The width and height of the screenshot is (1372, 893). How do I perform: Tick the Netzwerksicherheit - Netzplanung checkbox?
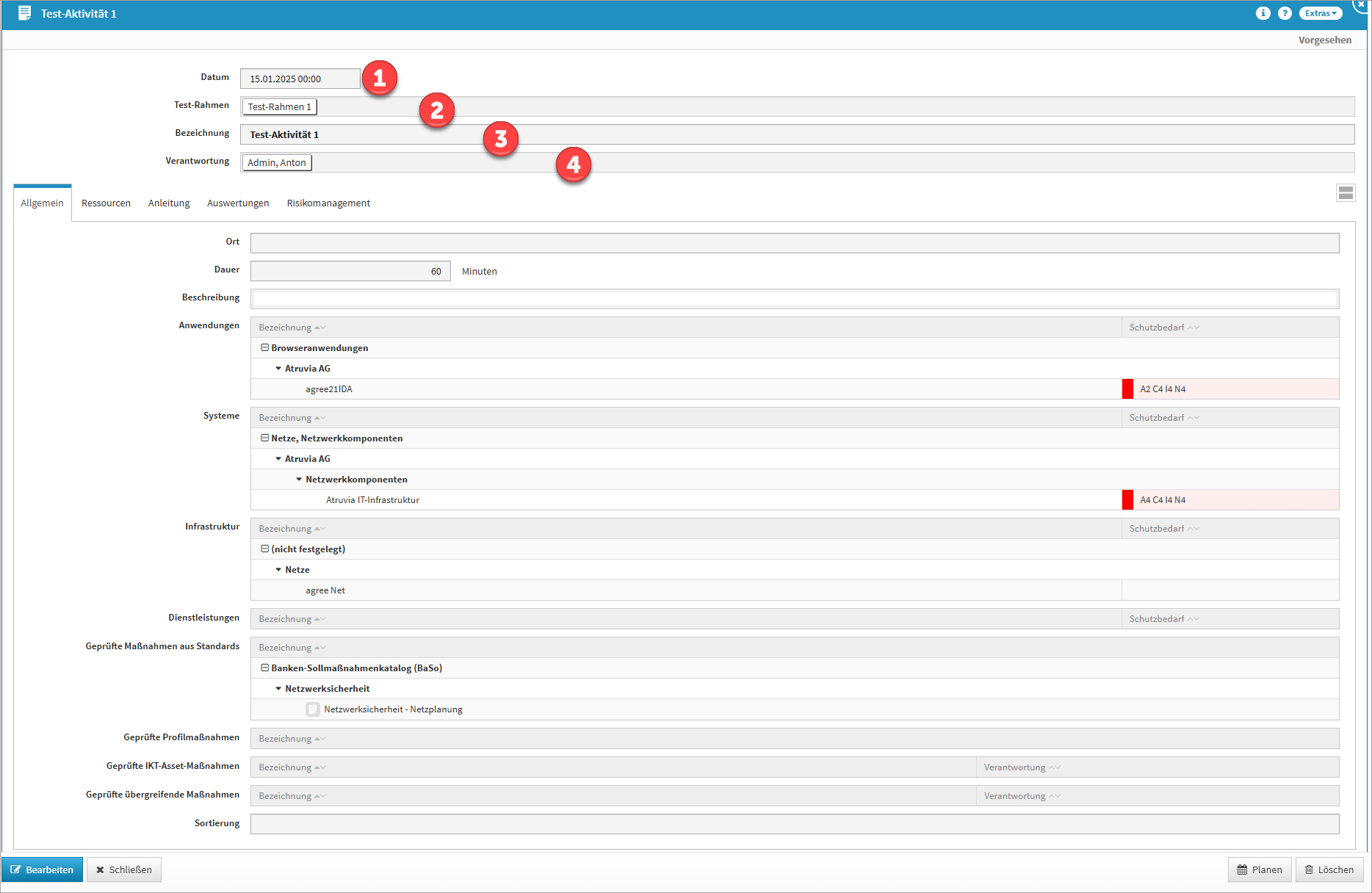(x=313, y=709)
